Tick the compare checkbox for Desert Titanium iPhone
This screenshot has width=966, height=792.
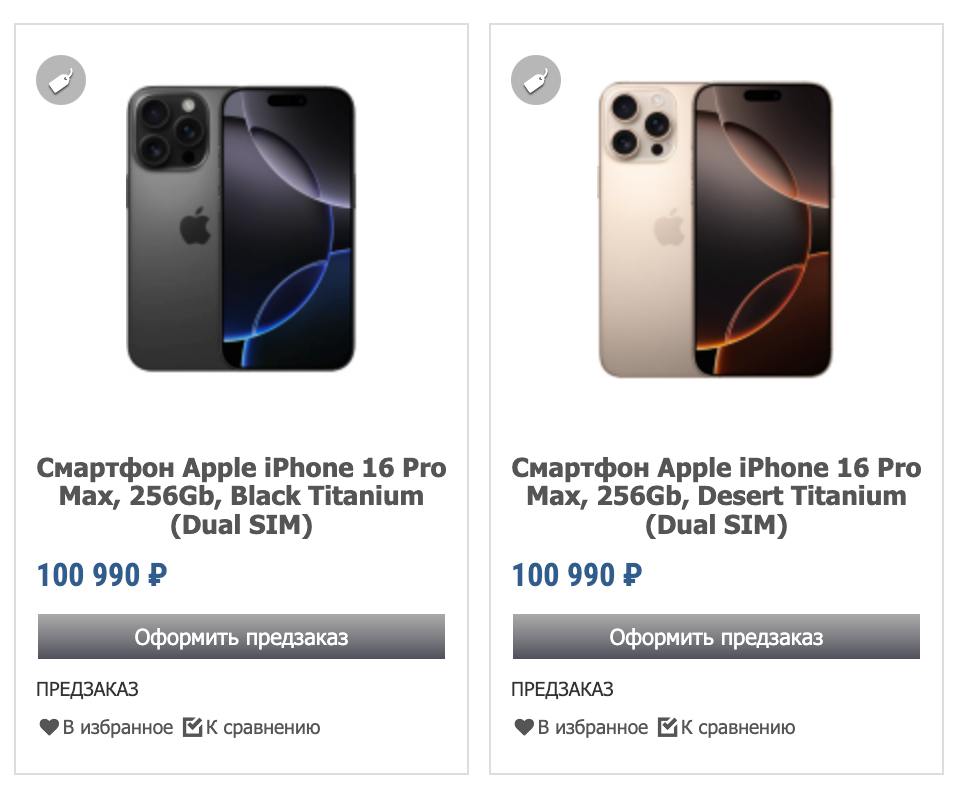tap(668, 727)
